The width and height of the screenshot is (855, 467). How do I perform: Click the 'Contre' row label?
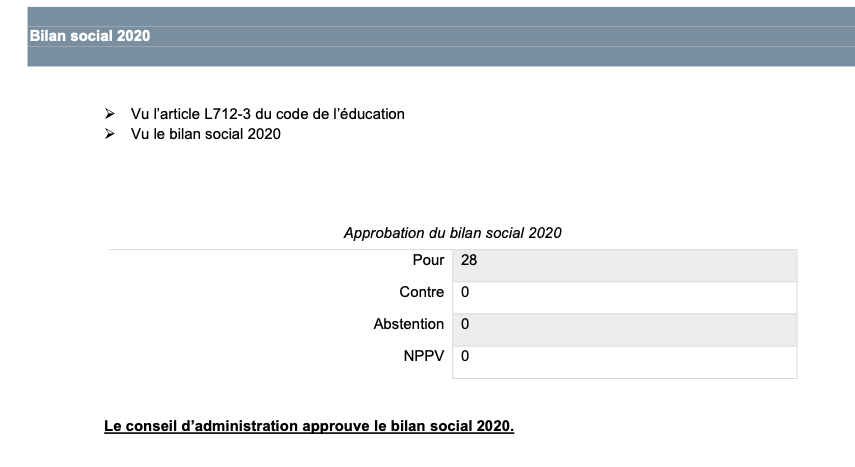(422, 292)
